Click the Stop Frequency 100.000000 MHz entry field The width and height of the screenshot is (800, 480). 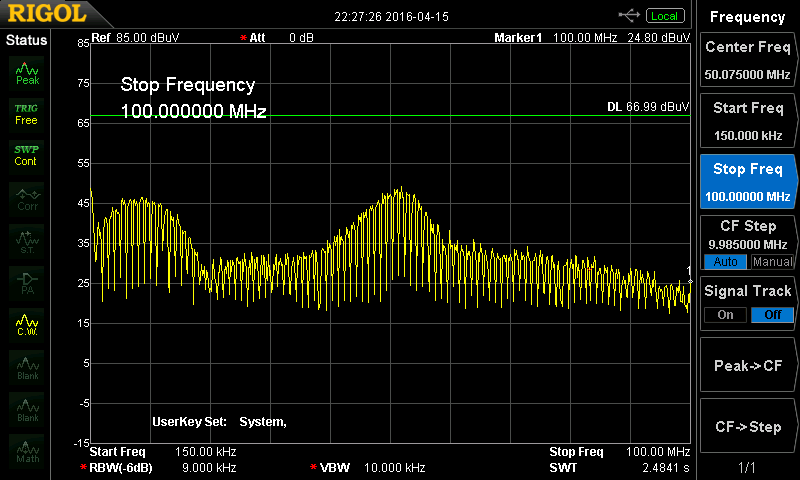point(193,112)
